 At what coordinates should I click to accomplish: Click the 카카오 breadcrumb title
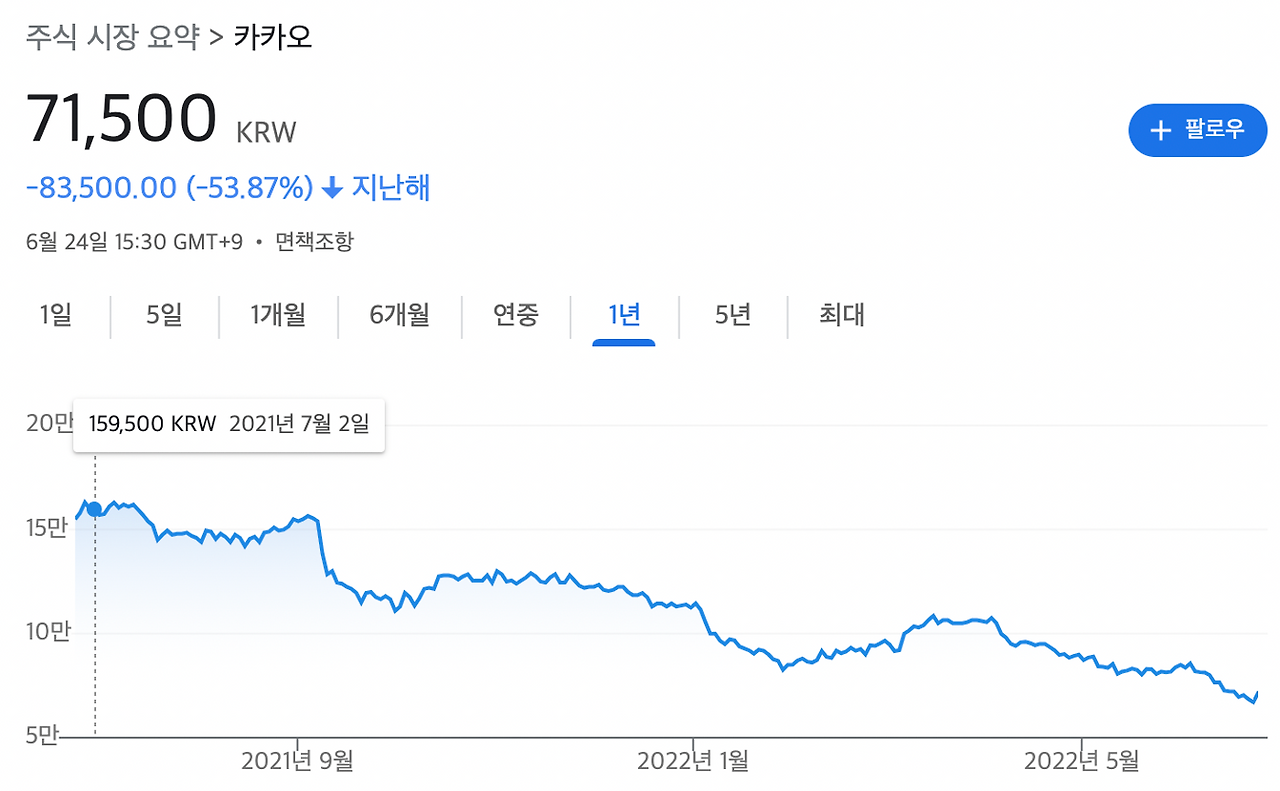(x=273, y=38)
